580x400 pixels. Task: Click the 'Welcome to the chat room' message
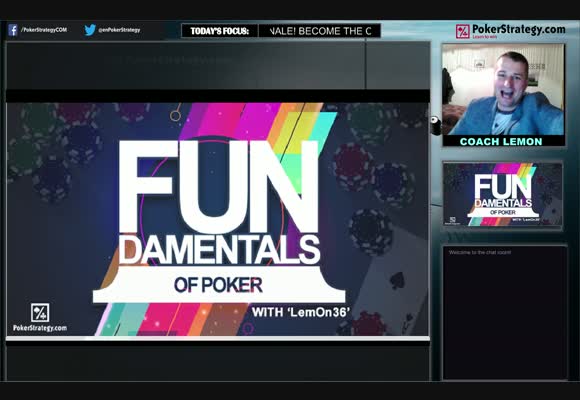pyautogui.click(x=480, y=252)
